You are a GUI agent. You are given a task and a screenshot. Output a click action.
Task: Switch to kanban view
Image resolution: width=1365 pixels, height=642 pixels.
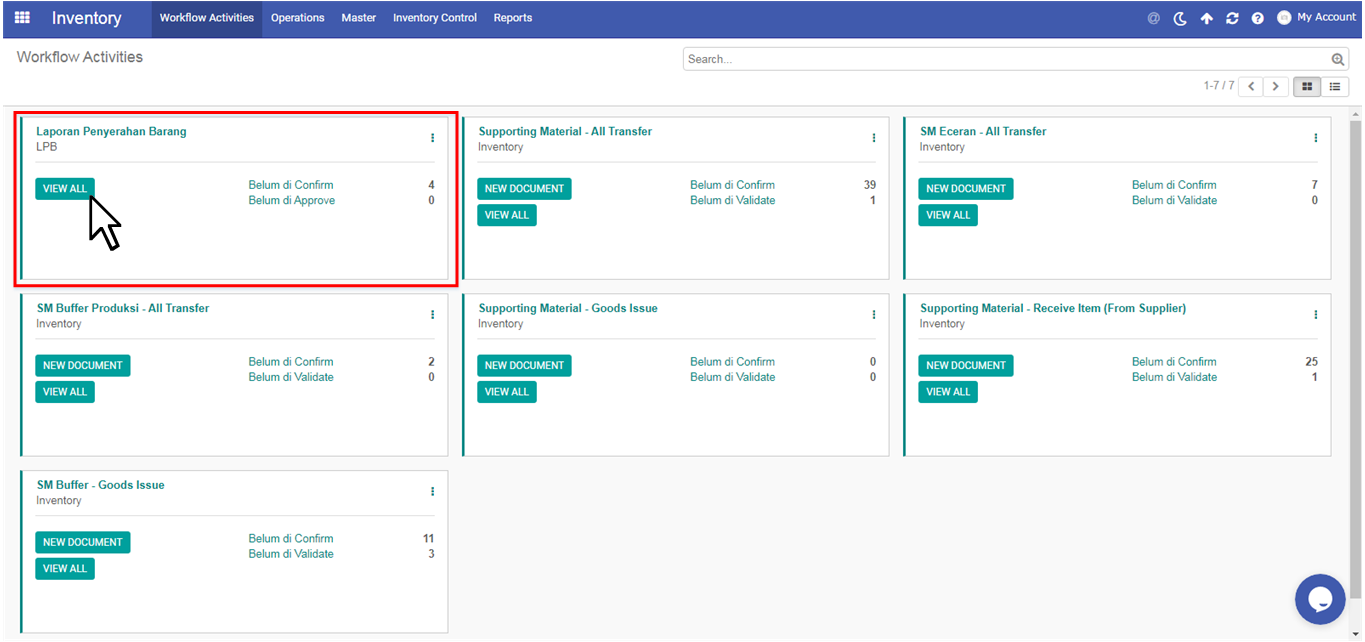click(1306, 87)
